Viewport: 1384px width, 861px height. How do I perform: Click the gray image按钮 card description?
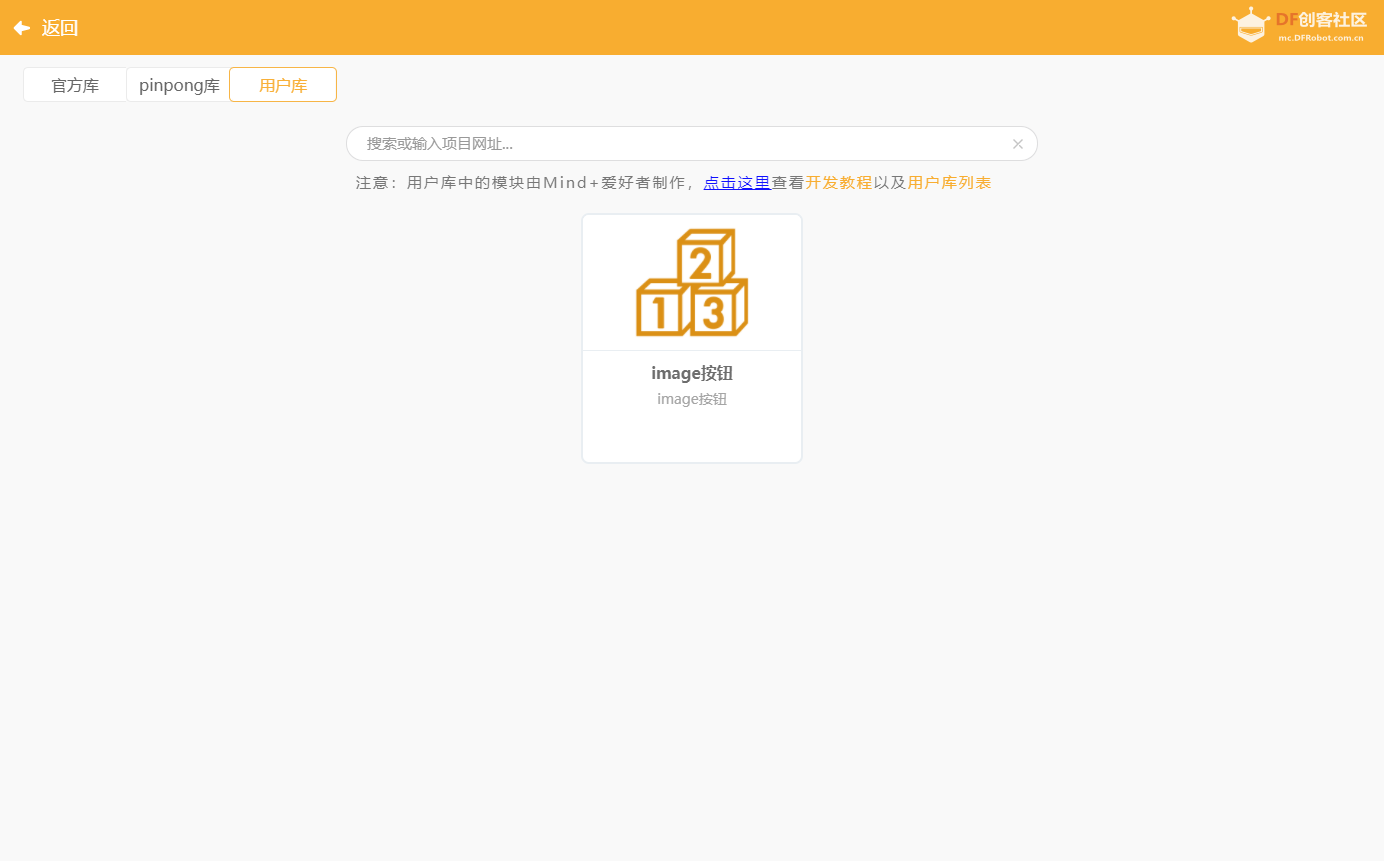coord(692,399)
